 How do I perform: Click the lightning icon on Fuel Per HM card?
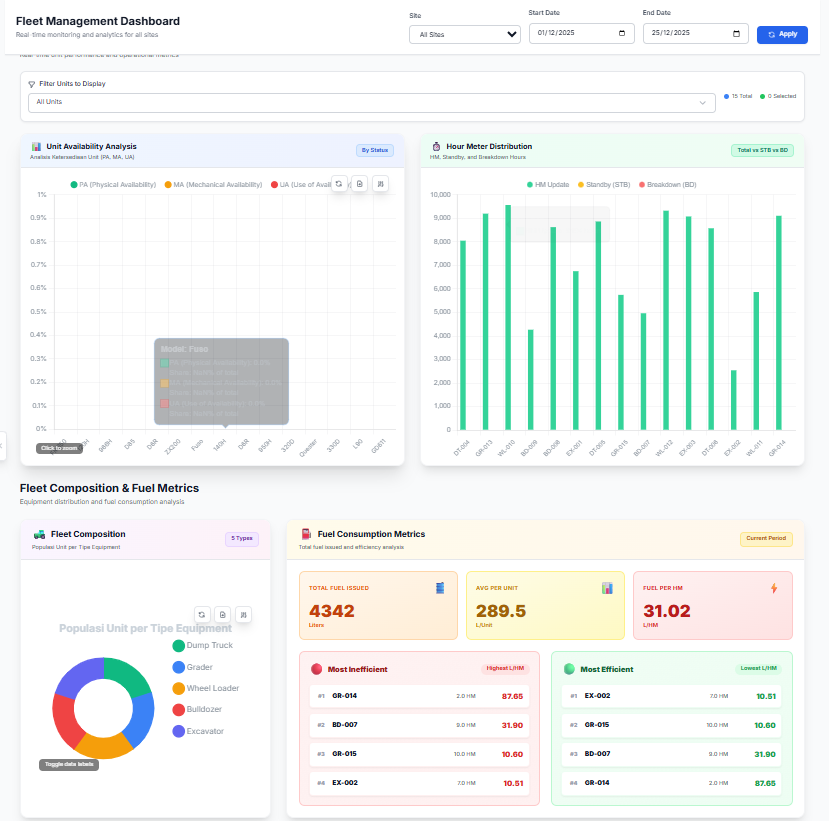(x=772, y=589)
